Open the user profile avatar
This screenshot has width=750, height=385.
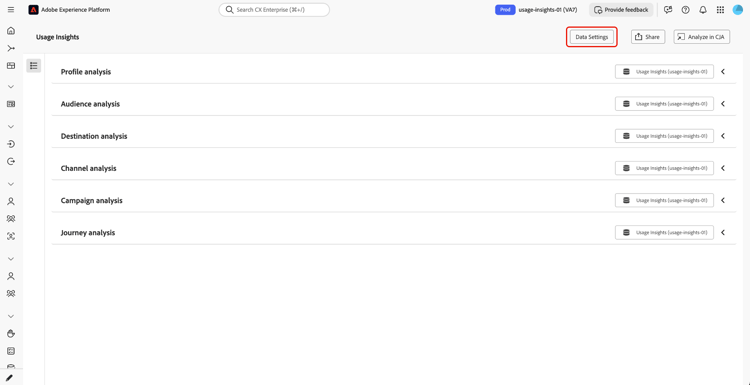pyautogui.click(x=738, y=10)
